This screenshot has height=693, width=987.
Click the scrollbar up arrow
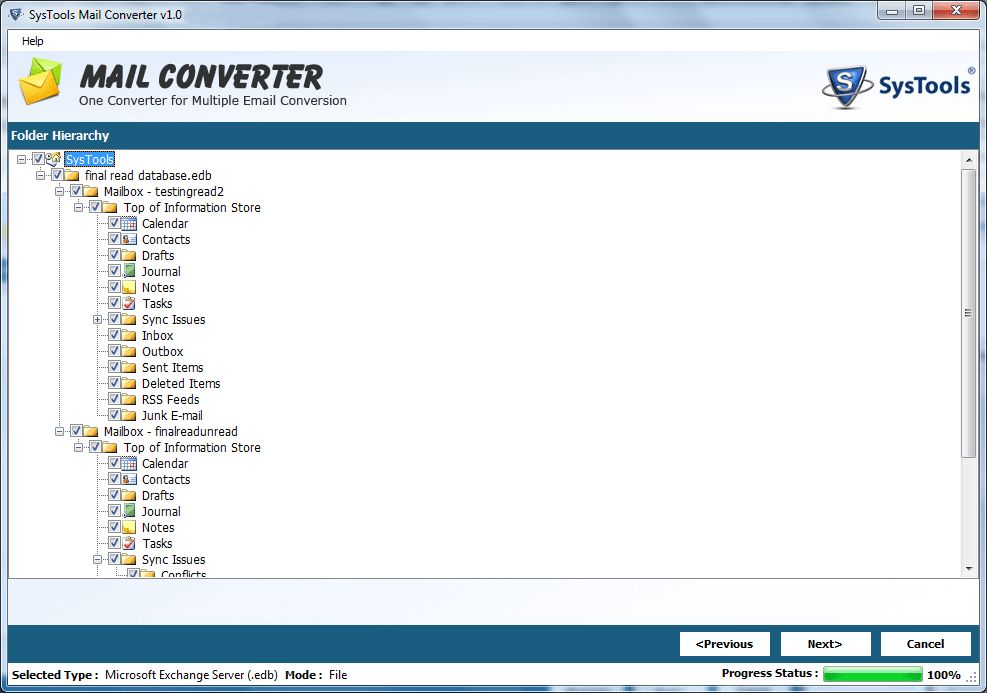(969, 161)
